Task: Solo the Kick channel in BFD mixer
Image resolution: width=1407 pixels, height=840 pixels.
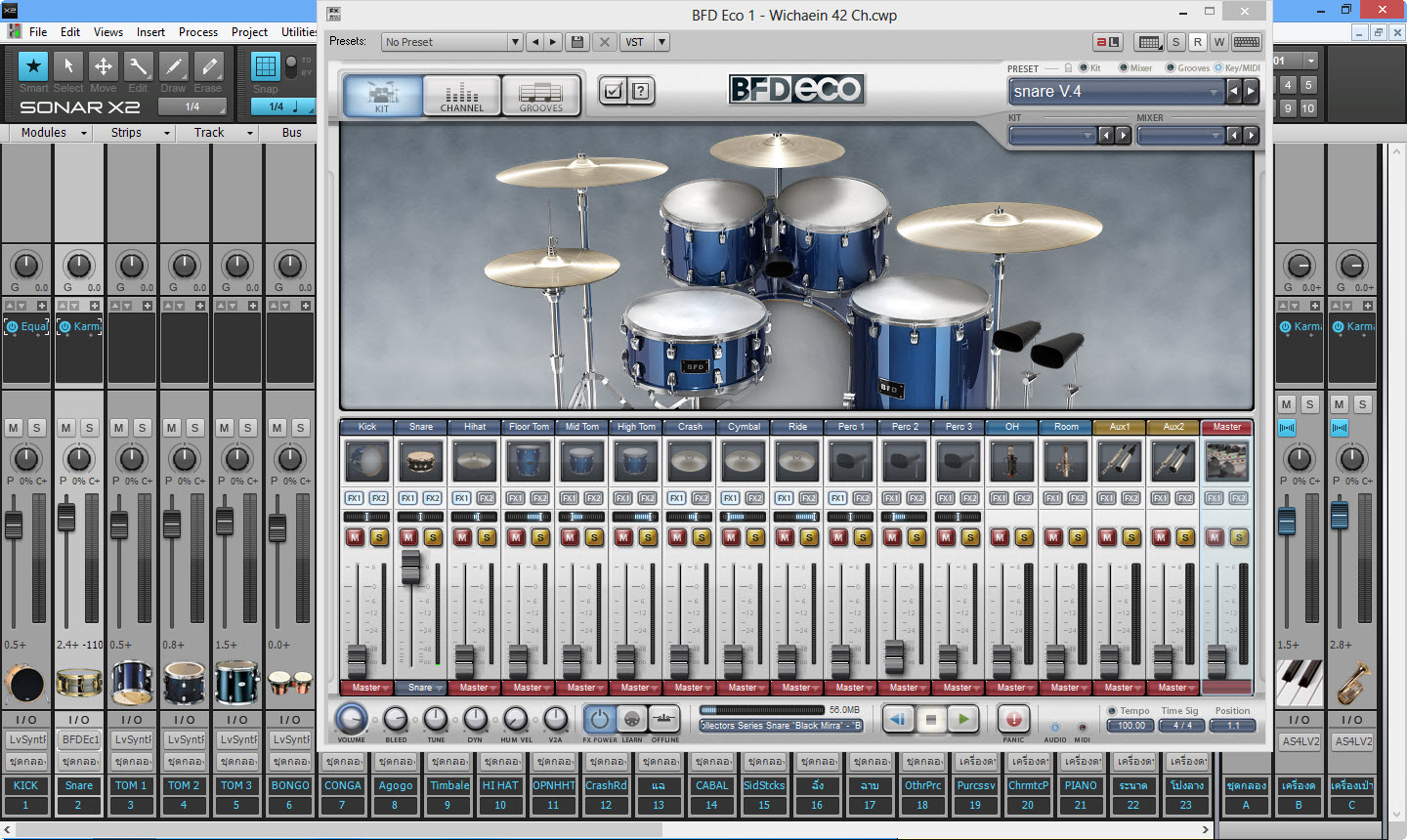Action: 379,536
